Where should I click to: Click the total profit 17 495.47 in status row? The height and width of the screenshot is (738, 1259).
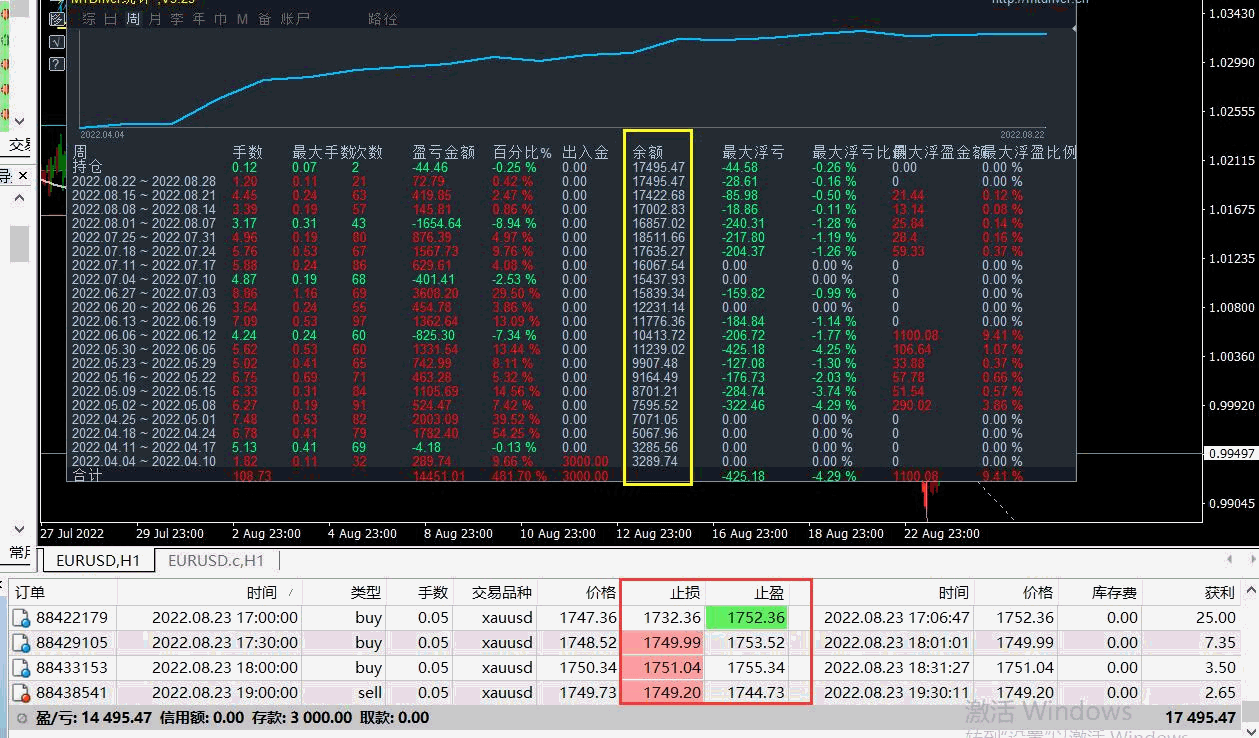(x=1200, y=717)
